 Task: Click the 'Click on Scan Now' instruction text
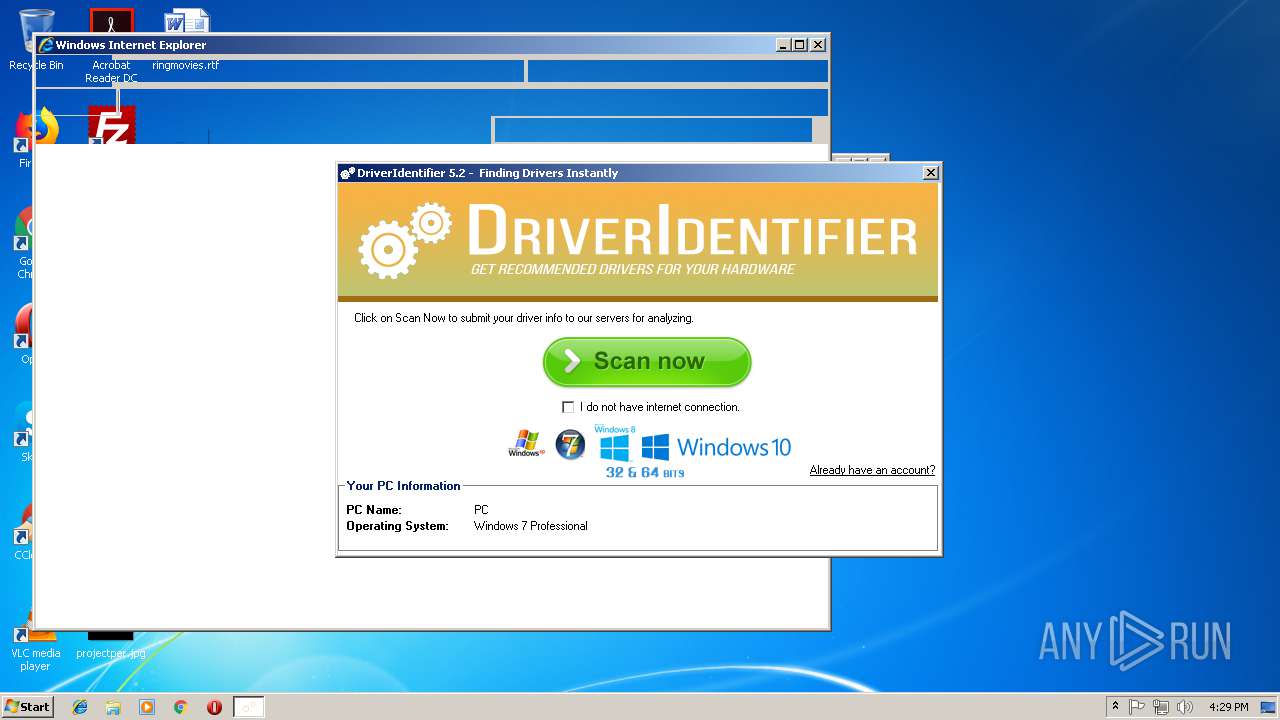click(x=523, y=318)
